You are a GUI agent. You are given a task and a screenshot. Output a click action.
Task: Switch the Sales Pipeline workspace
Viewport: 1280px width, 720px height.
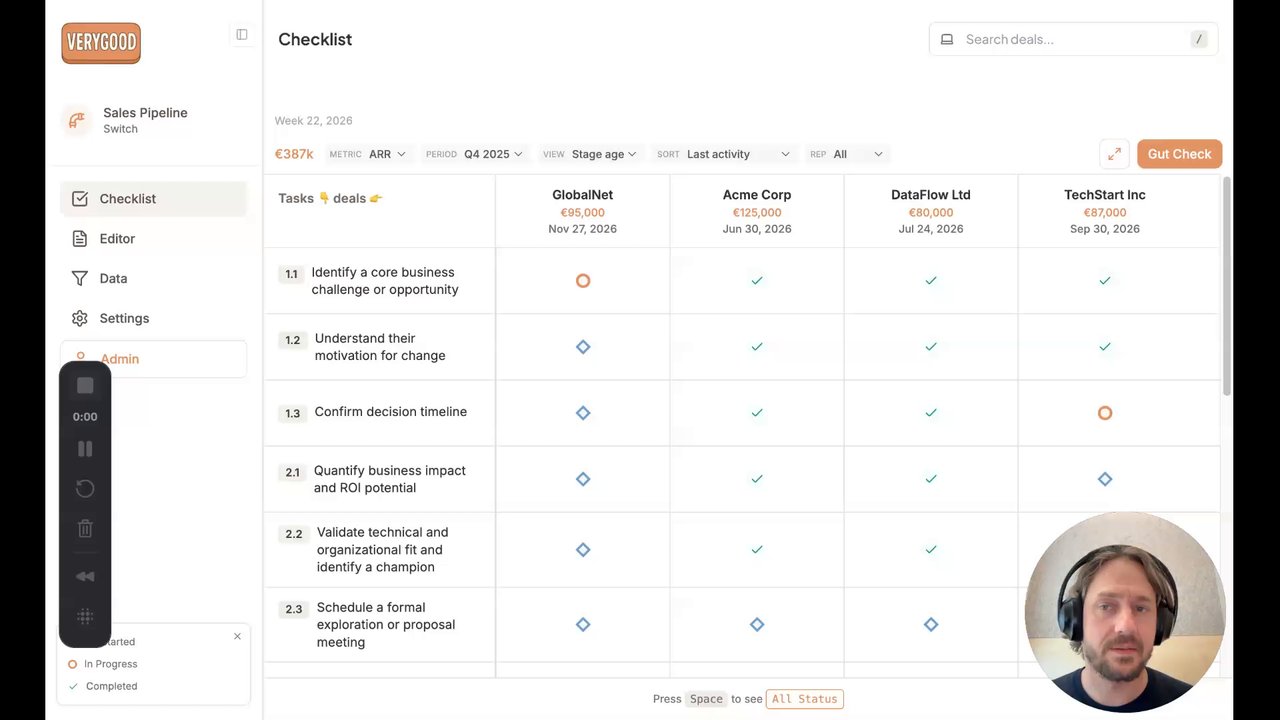coord(145,120)
